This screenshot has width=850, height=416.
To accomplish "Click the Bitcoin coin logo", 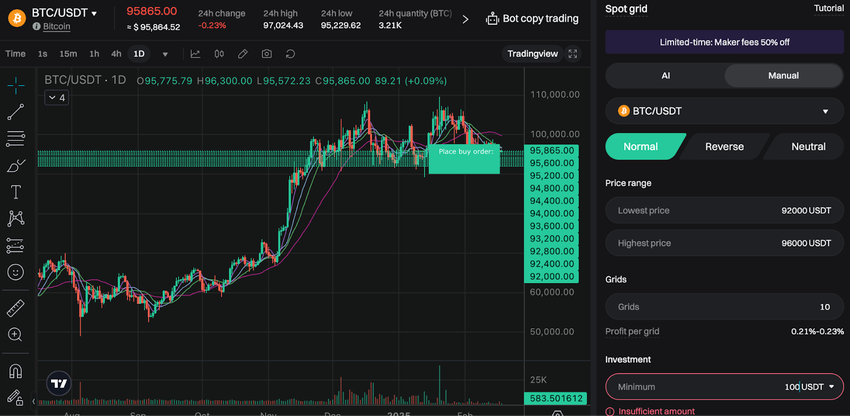I will (16, 18).
